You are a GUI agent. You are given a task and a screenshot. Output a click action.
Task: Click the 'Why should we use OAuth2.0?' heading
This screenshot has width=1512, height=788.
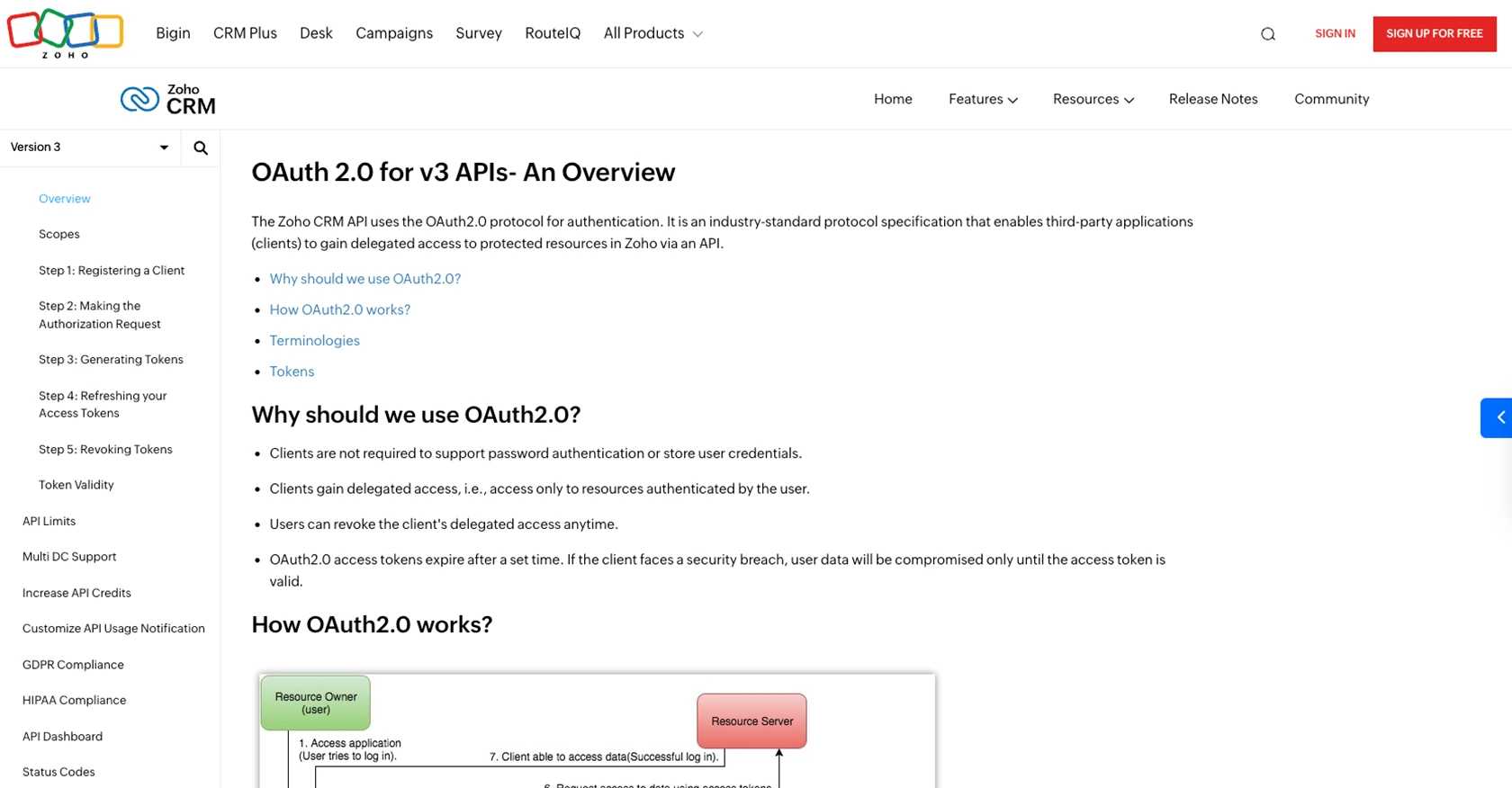[416, 415]
